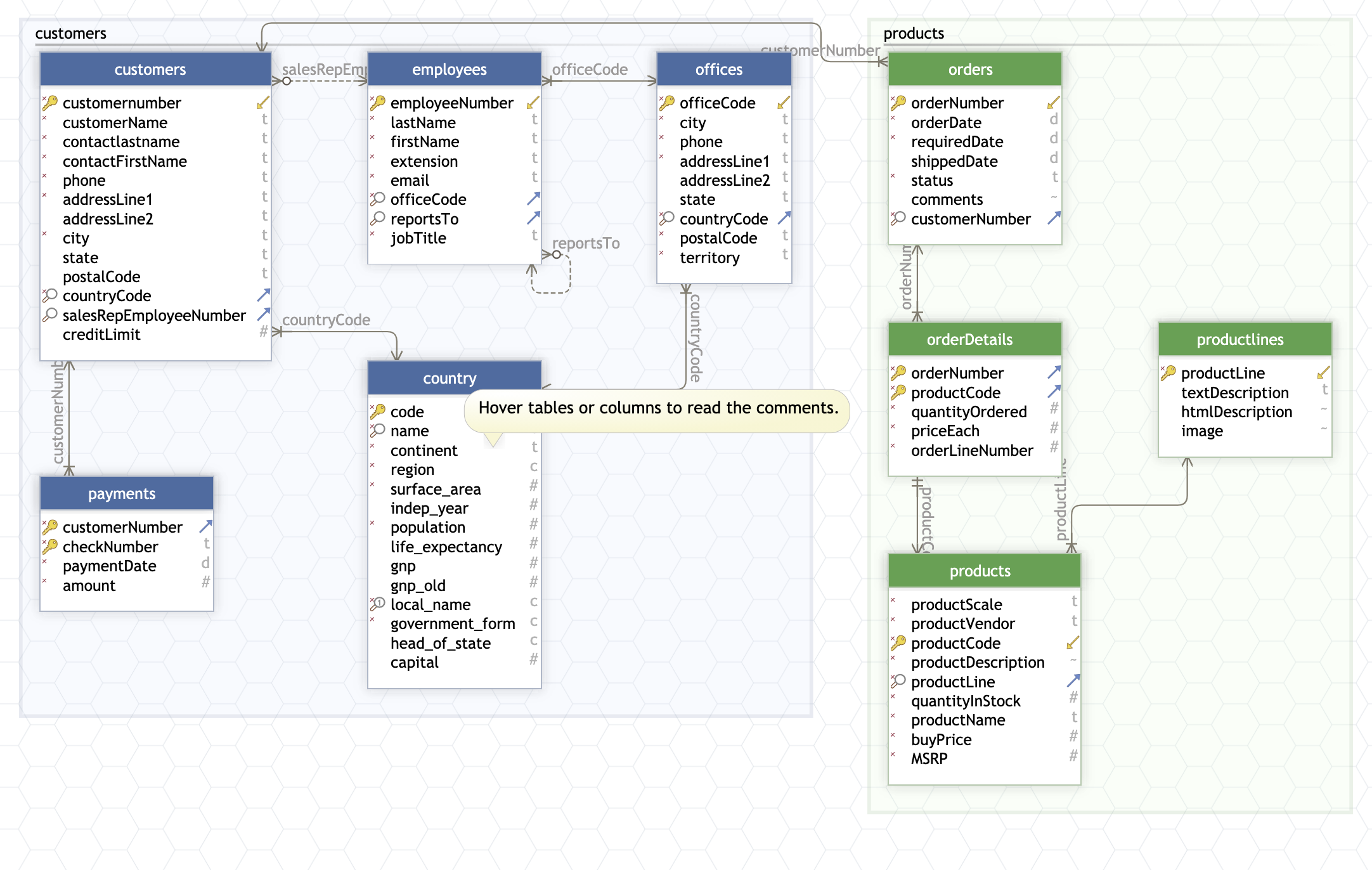Click the key icon next to orders orderNumber

pos(898,103)
